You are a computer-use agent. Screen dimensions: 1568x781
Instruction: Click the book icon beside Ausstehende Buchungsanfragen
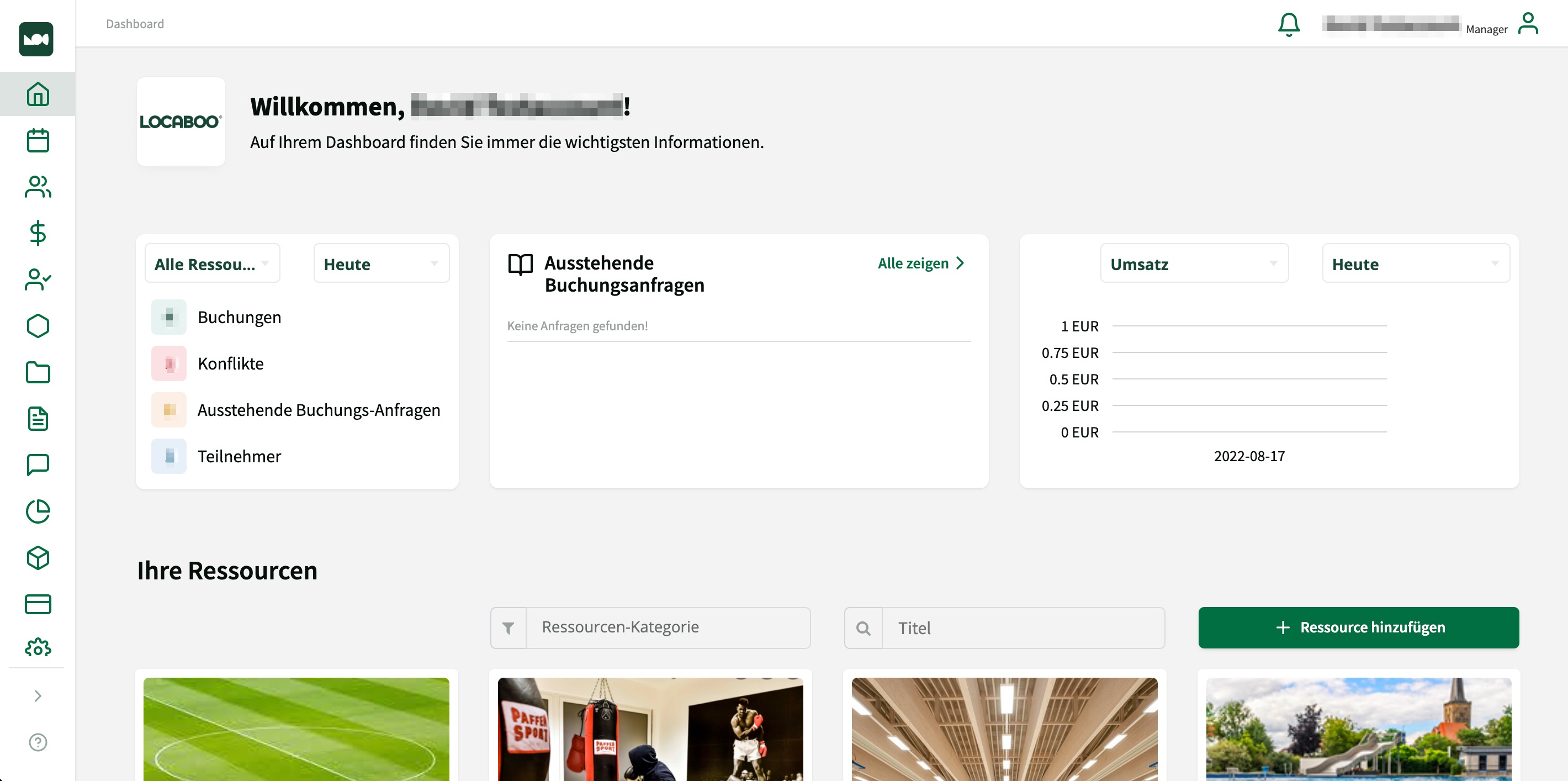coord(520,264)
